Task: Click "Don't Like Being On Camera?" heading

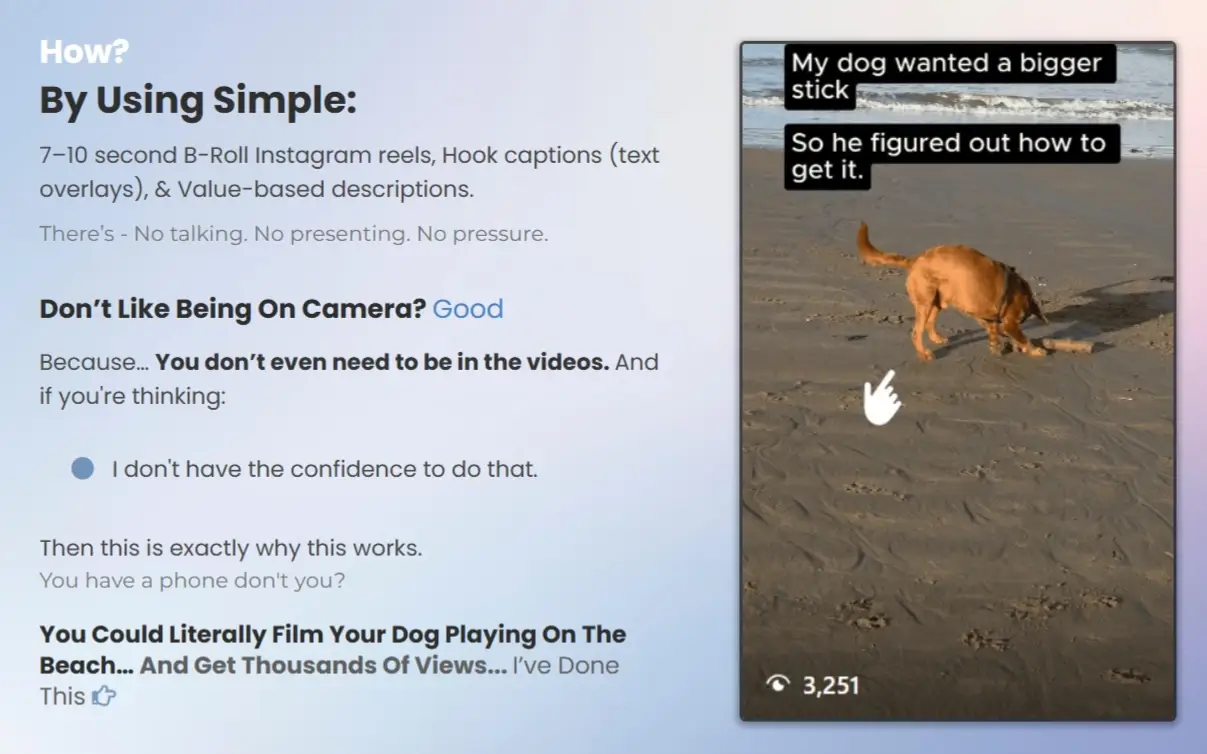Action: (x=233, y=309)
